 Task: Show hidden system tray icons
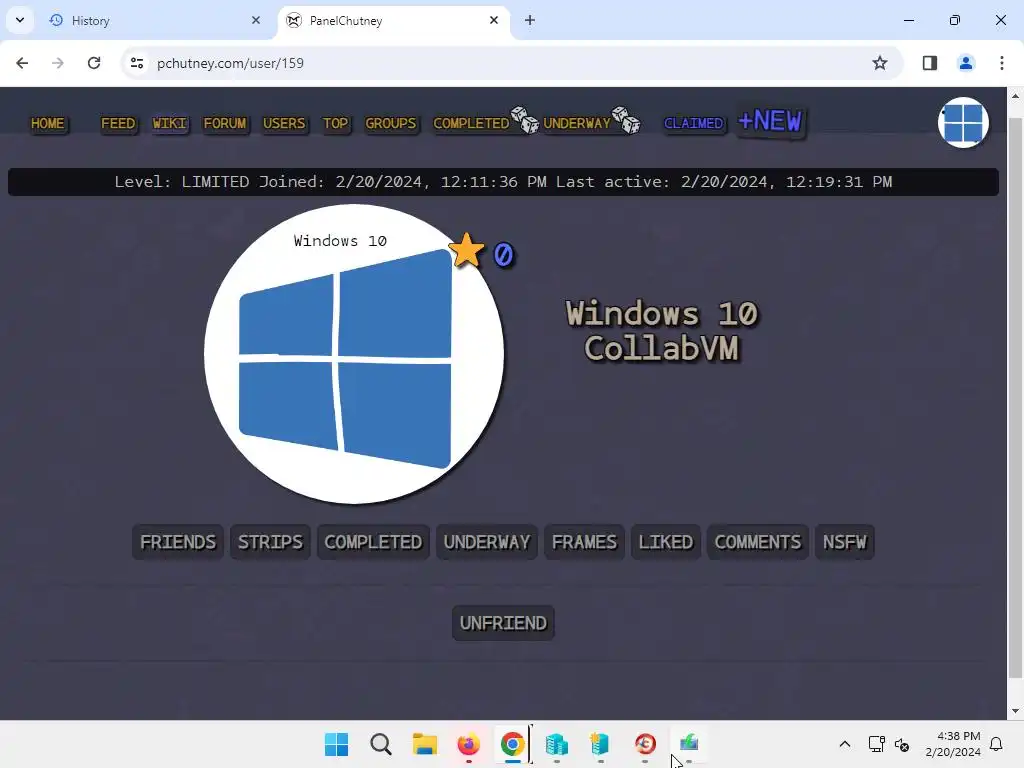click(844, 744)
